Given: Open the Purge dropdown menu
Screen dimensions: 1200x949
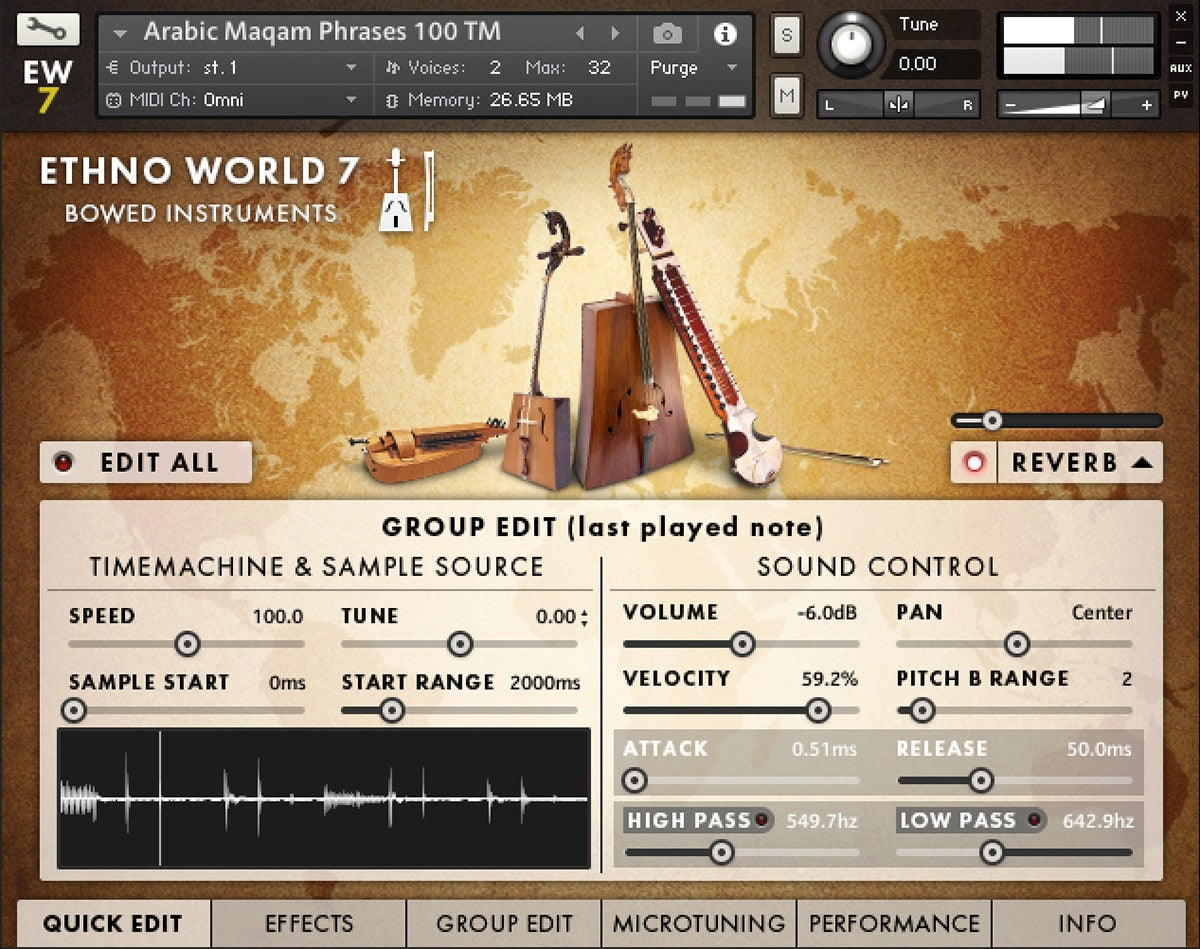Looking at the screenshot, I should click(694, 68).
